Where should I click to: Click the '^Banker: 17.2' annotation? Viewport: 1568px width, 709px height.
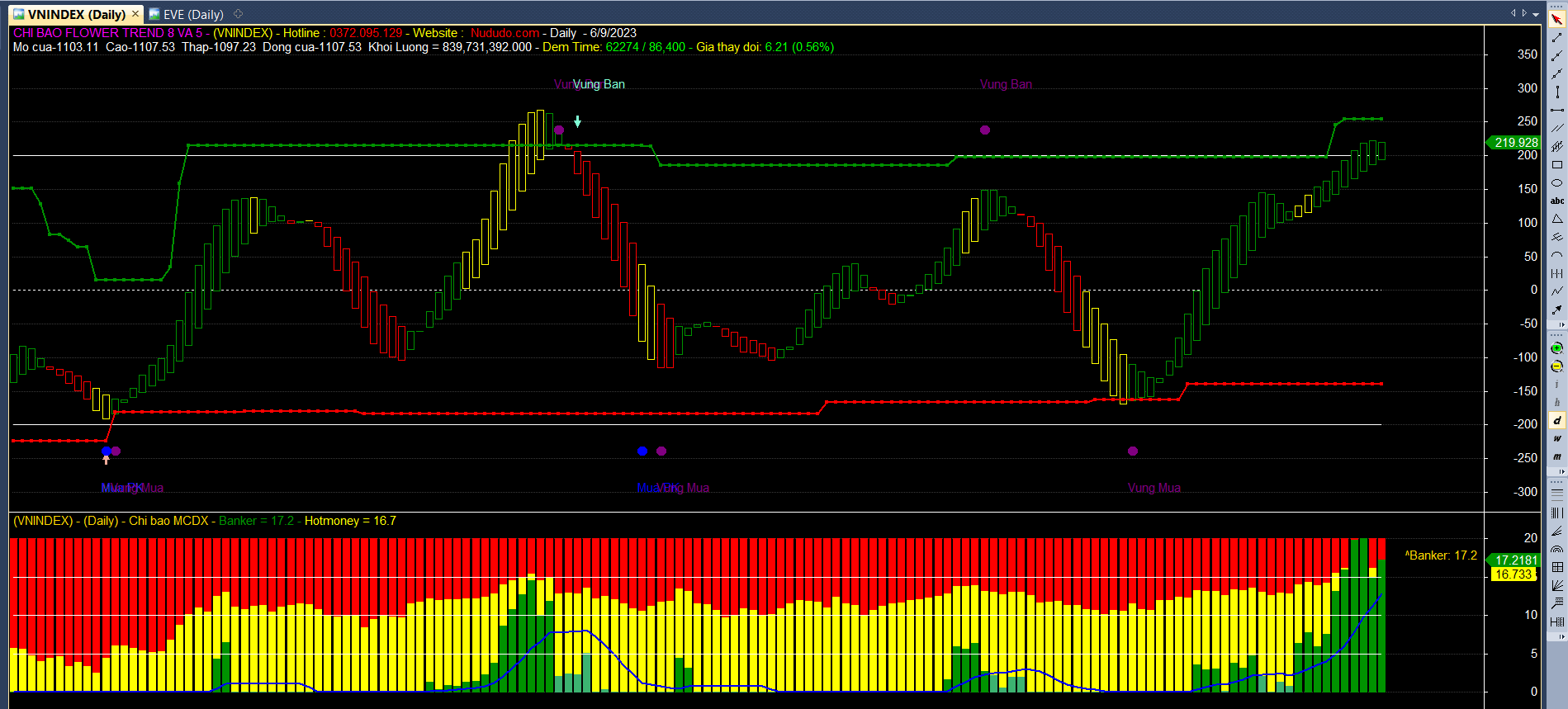(1441, 555)
